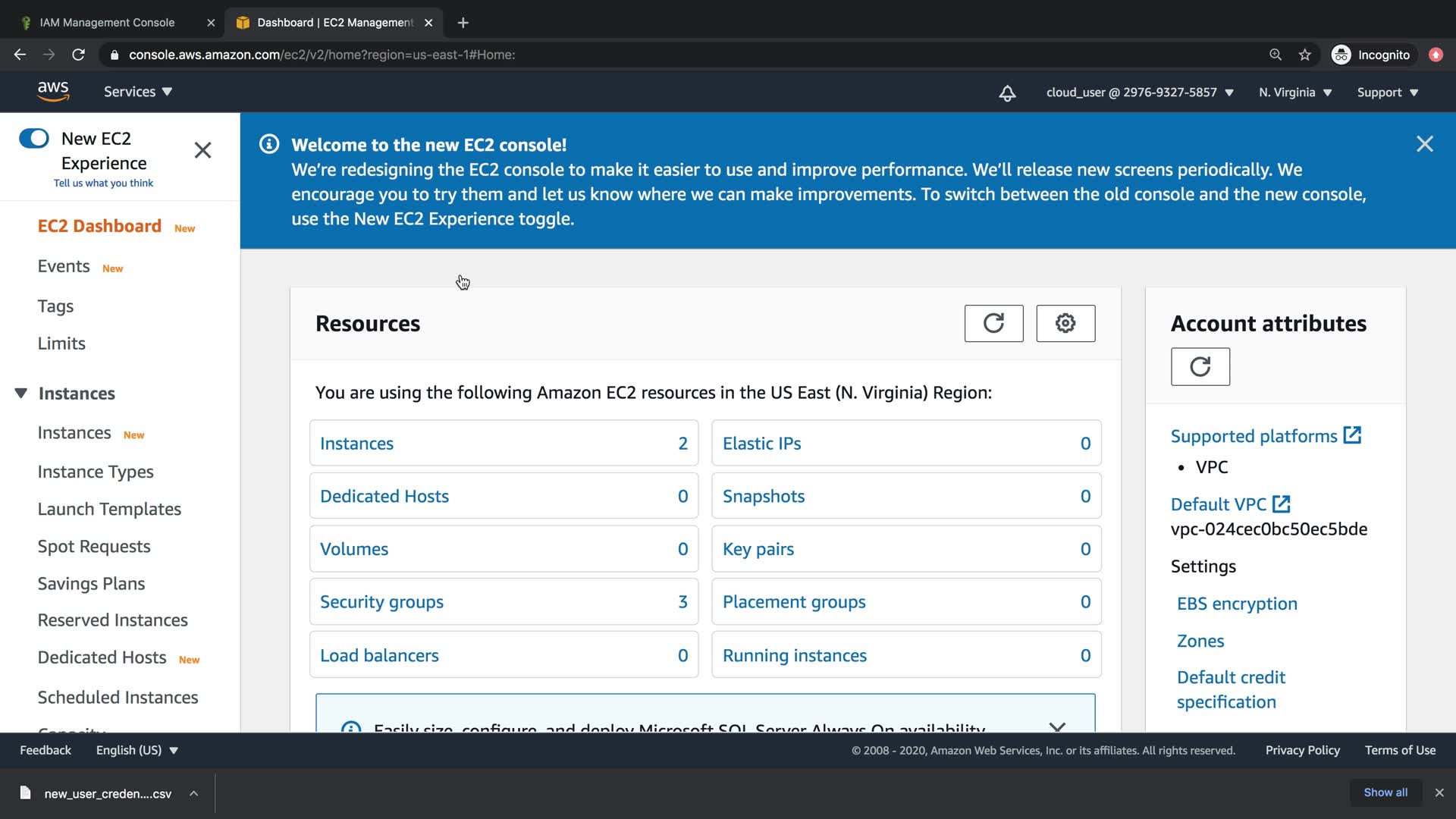The height and width of the screenshot is (819, 1456).
Task: Dismiss the welcome banner
Action: 1424,144
